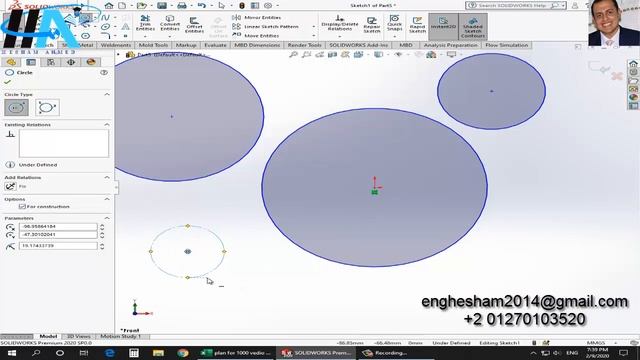Image resolution: width=640 pixels, height=360 pixels.
Task: Collapse the Add Relations section
Action: pyautogui.click(x=107, y=178)
